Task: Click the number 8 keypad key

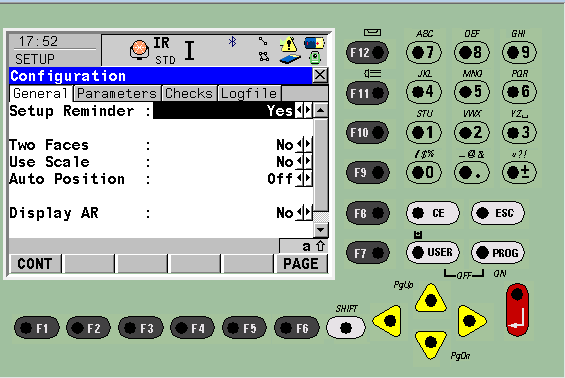Action: [471, 53]
